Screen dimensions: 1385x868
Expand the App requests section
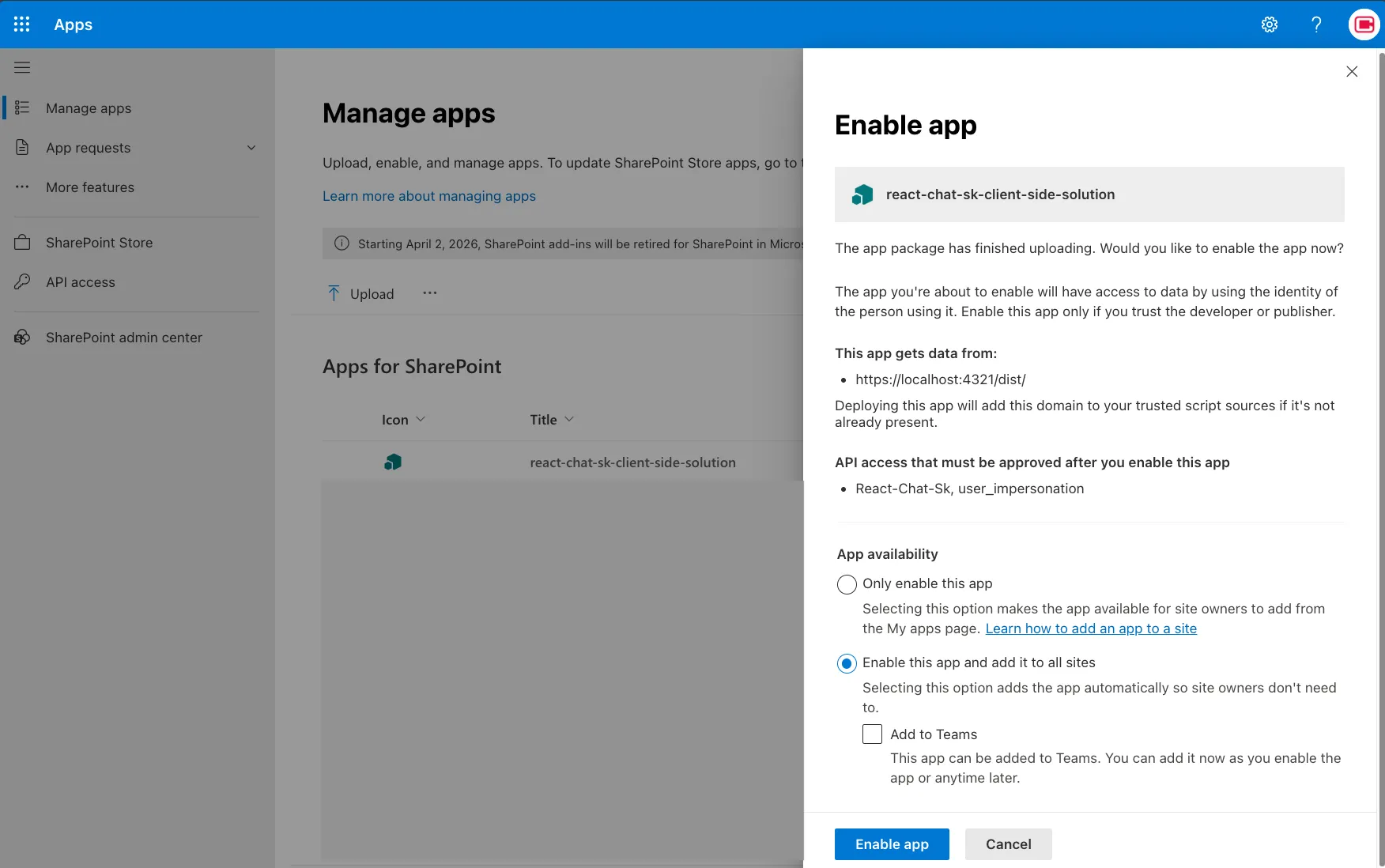point(251,148)
